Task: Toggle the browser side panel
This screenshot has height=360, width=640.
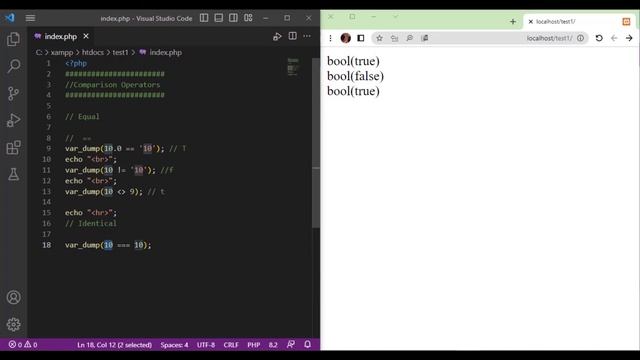Action: (x=361, y=38)
